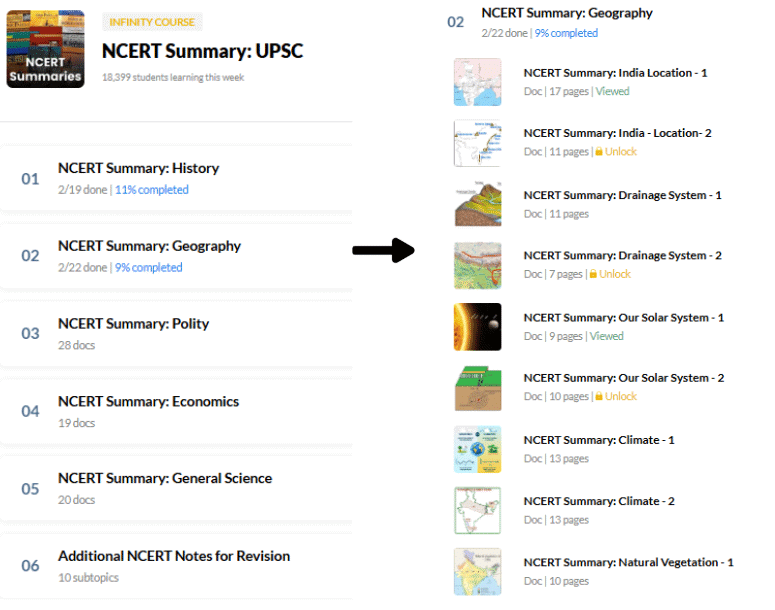Click 11% completed under History

point(152,190)
